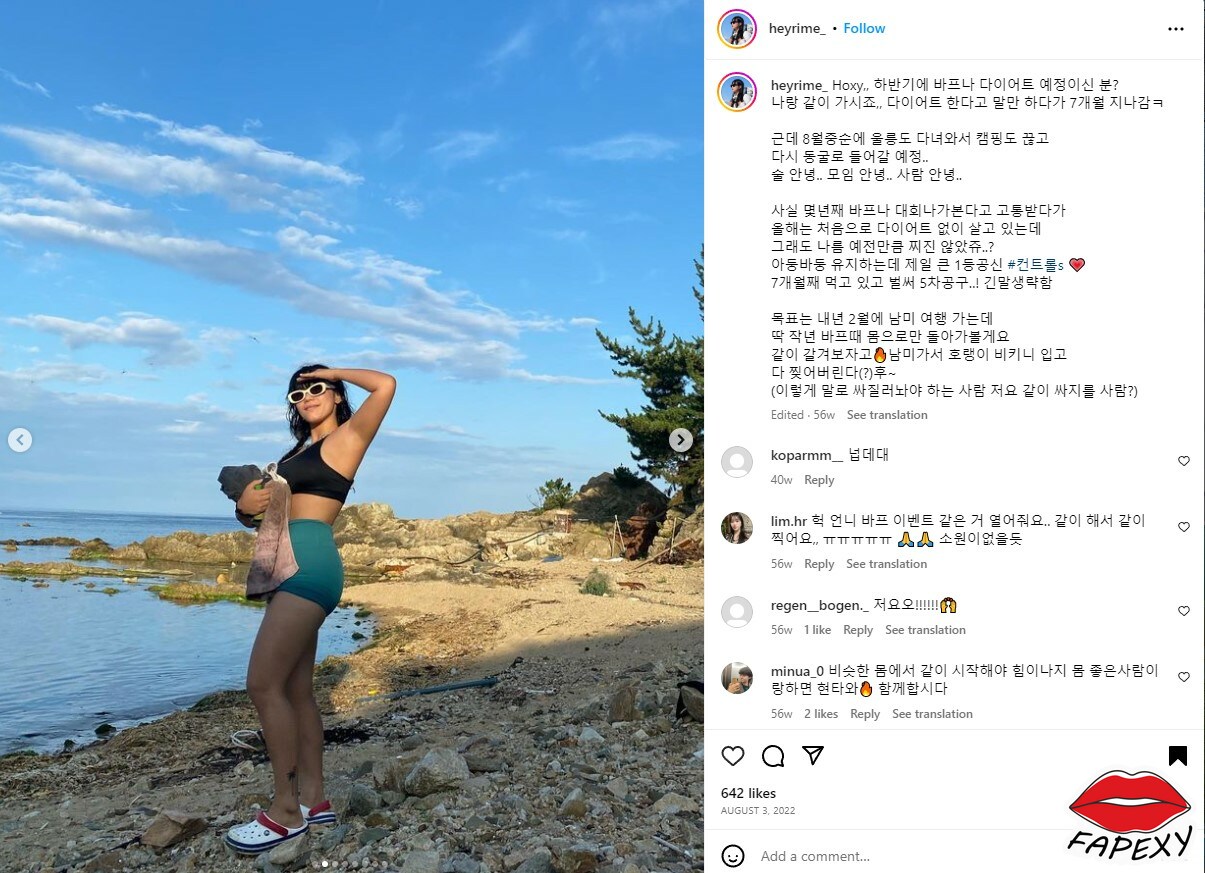This screenshot has width=1205, height=873.
Task: Open the #컨트롤s hashtag link
Action: [x=1035, y=265]
